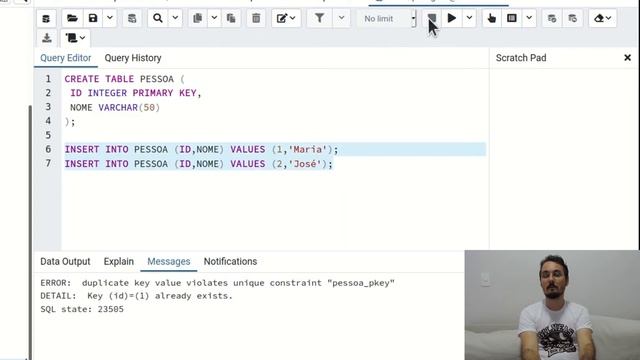Click 'DETAIL: Key (id)=(1) already exists.'
The height and width of the screenshot is (360, 640).
pyautogui.click(x=136, y=296)
